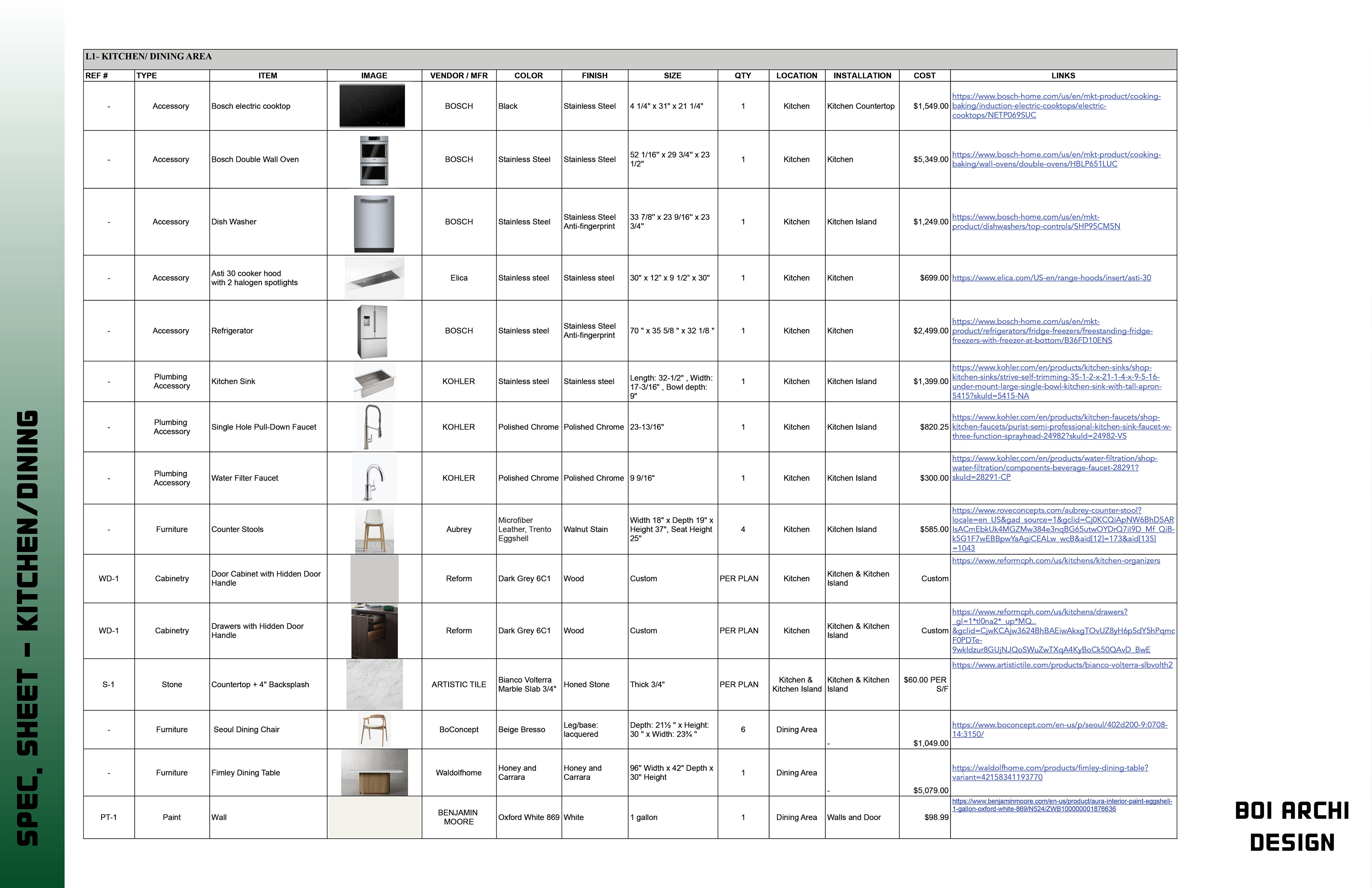Open the Kohler pull-down faucet link

click(1061, 427)
